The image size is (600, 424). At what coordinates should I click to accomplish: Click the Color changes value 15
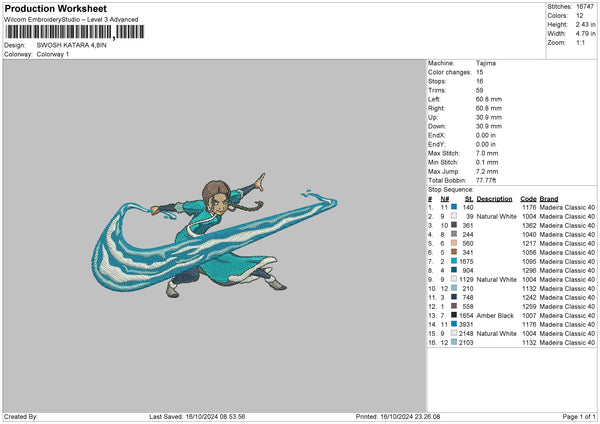tap(479, 72)
